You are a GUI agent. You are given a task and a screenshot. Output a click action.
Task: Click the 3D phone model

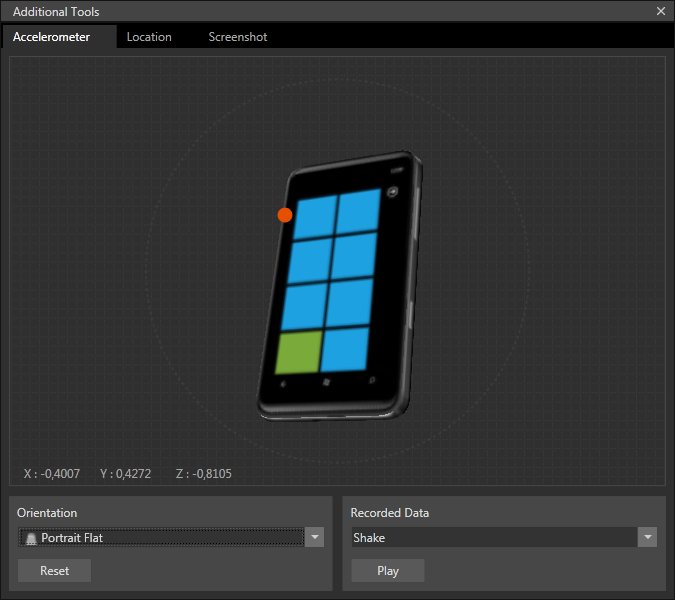click(340, 285)
